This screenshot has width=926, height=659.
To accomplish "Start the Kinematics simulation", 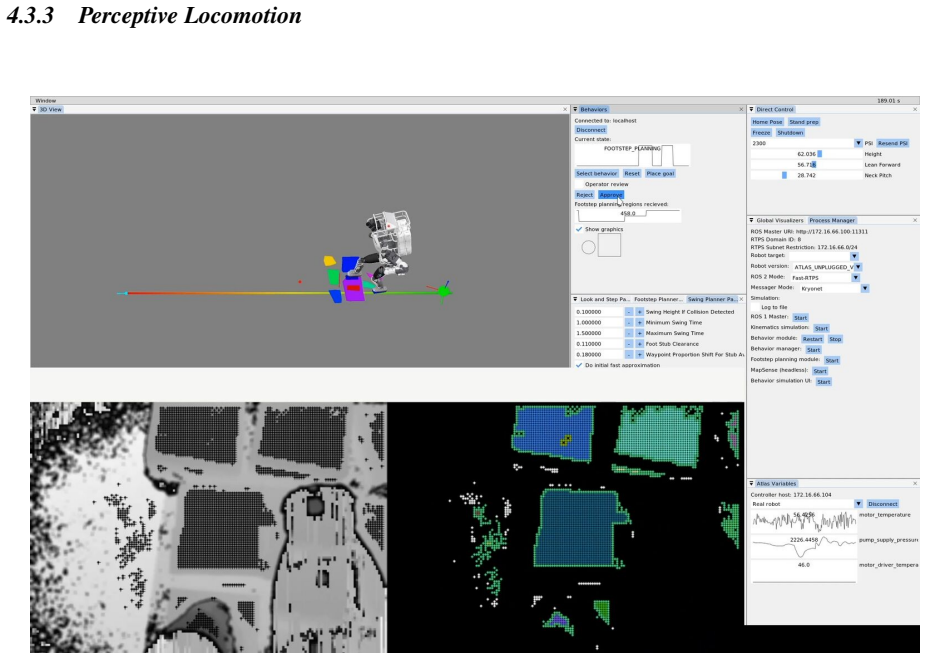I will click(821, 328).
